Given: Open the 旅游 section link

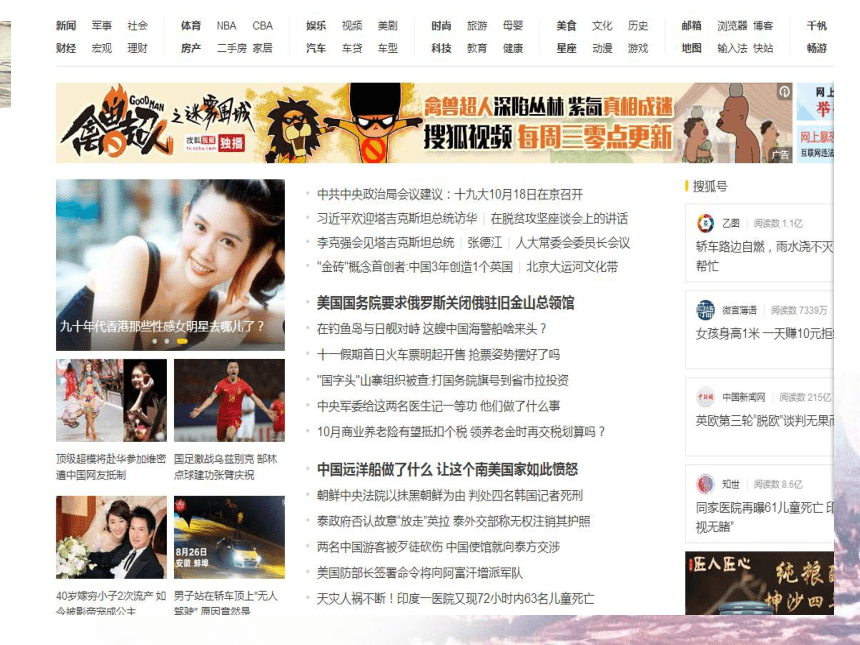Looking at the screenshot, I should coord(477,26).
